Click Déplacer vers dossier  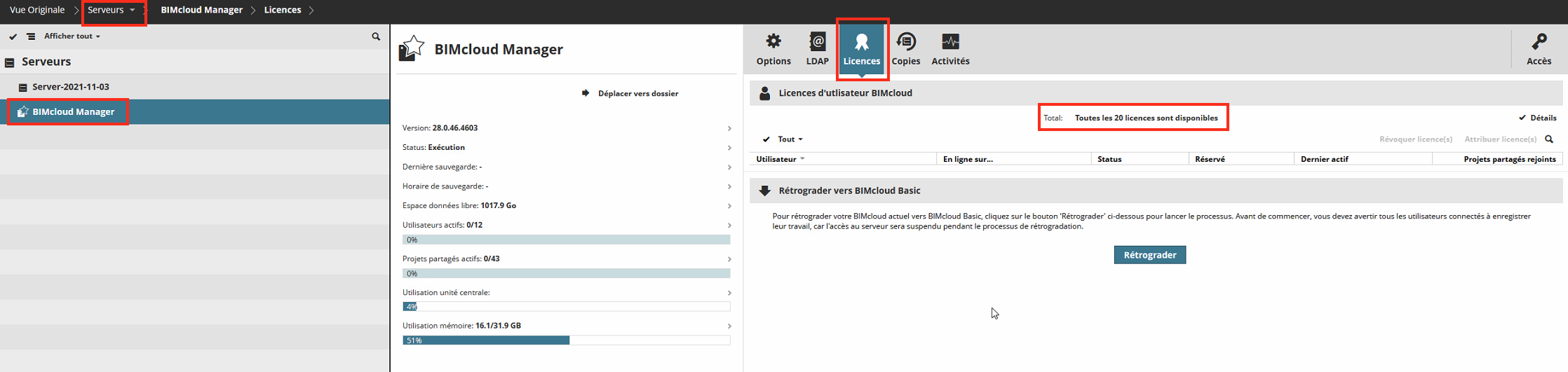(x=630, y=93)
